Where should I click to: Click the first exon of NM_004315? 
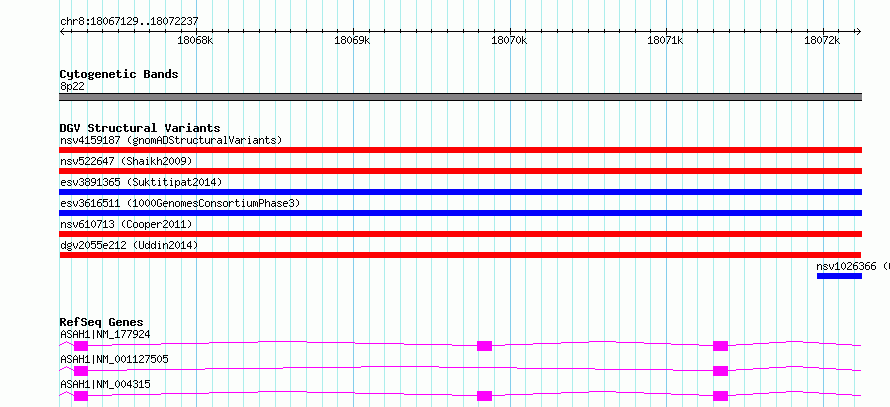tap(81, 396)
